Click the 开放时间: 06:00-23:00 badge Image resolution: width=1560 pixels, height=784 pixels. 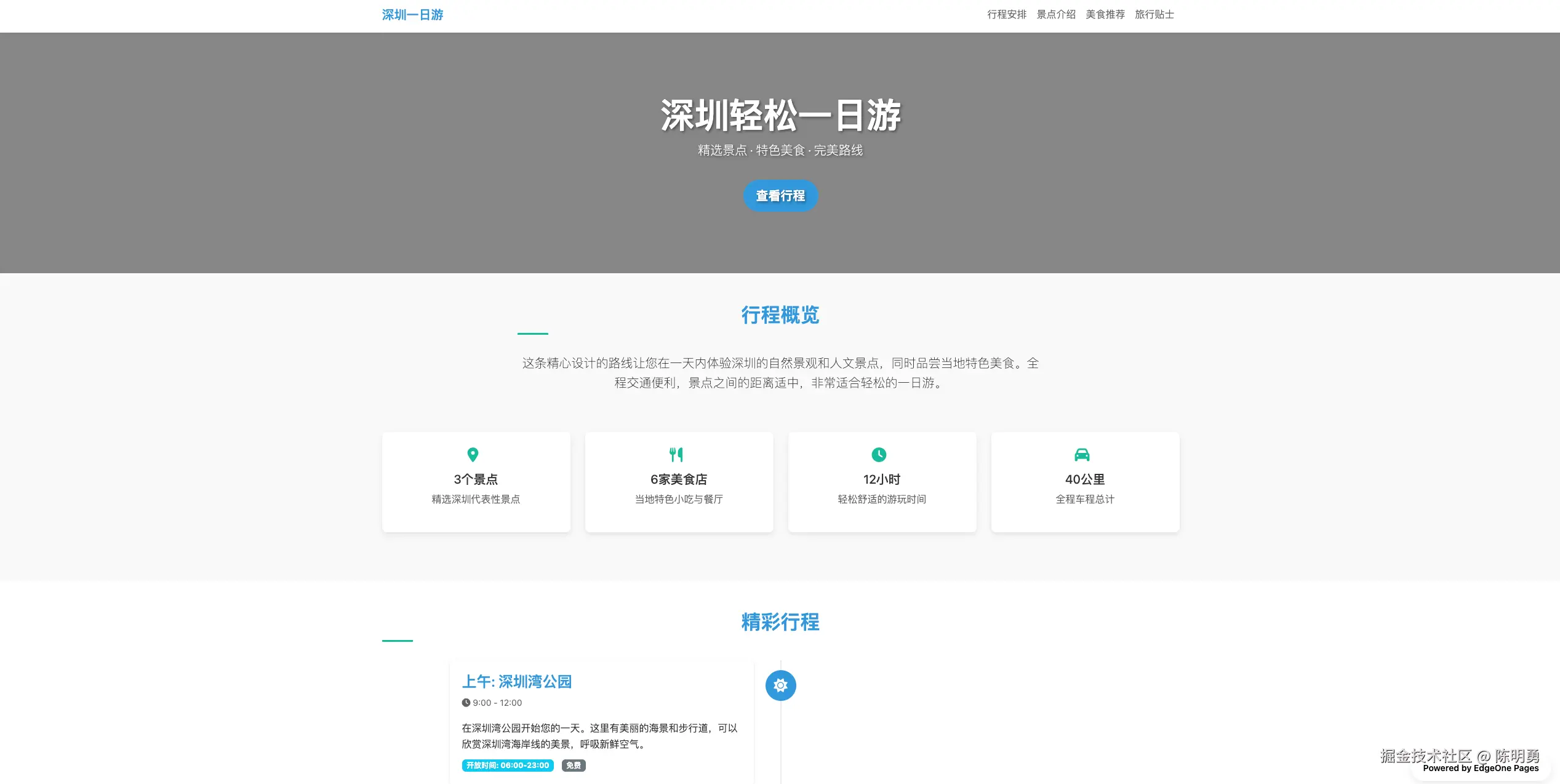point(508,766)
